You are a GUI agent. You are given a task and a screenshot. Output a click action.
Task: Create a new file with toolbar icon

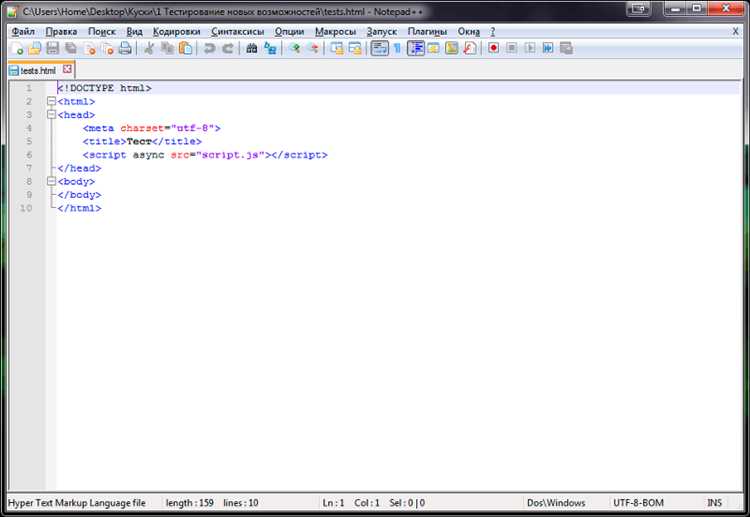coord(17,48)
